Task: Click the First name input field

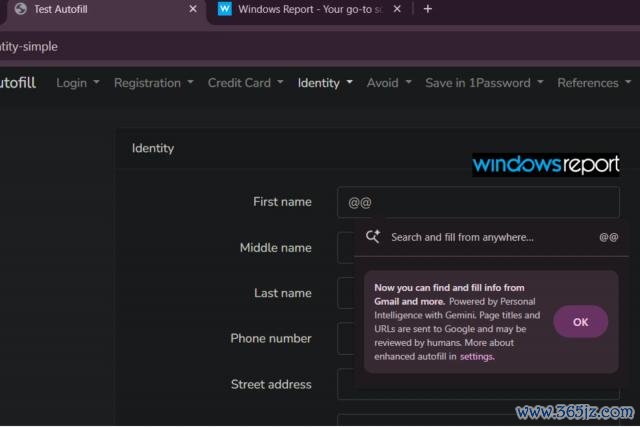Action: click(478, 202)
